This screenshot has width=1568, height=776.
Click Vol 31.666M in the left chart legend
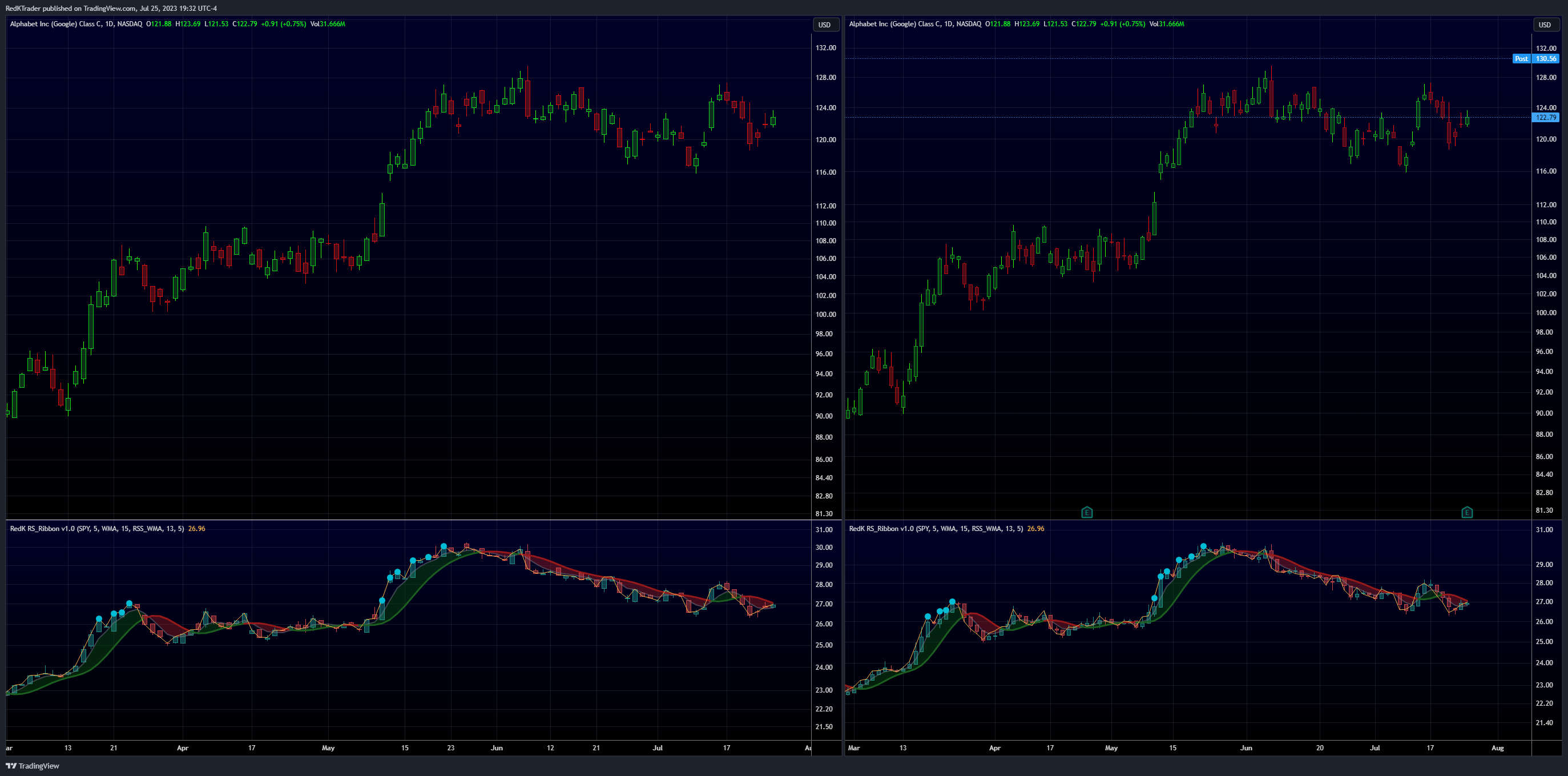(328, 24)
